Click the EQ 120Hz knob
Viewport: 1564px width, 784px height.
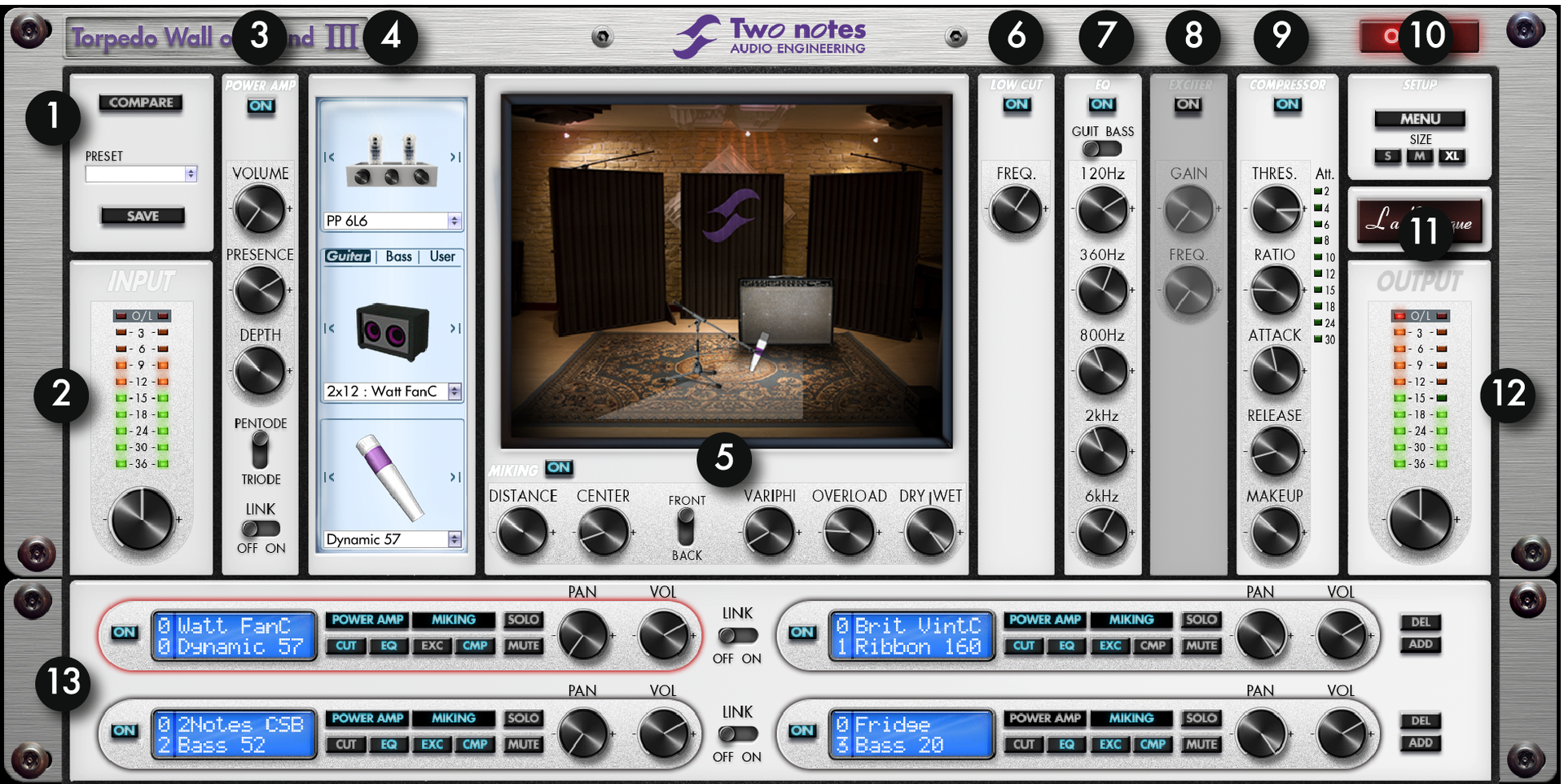[1102, 209]
